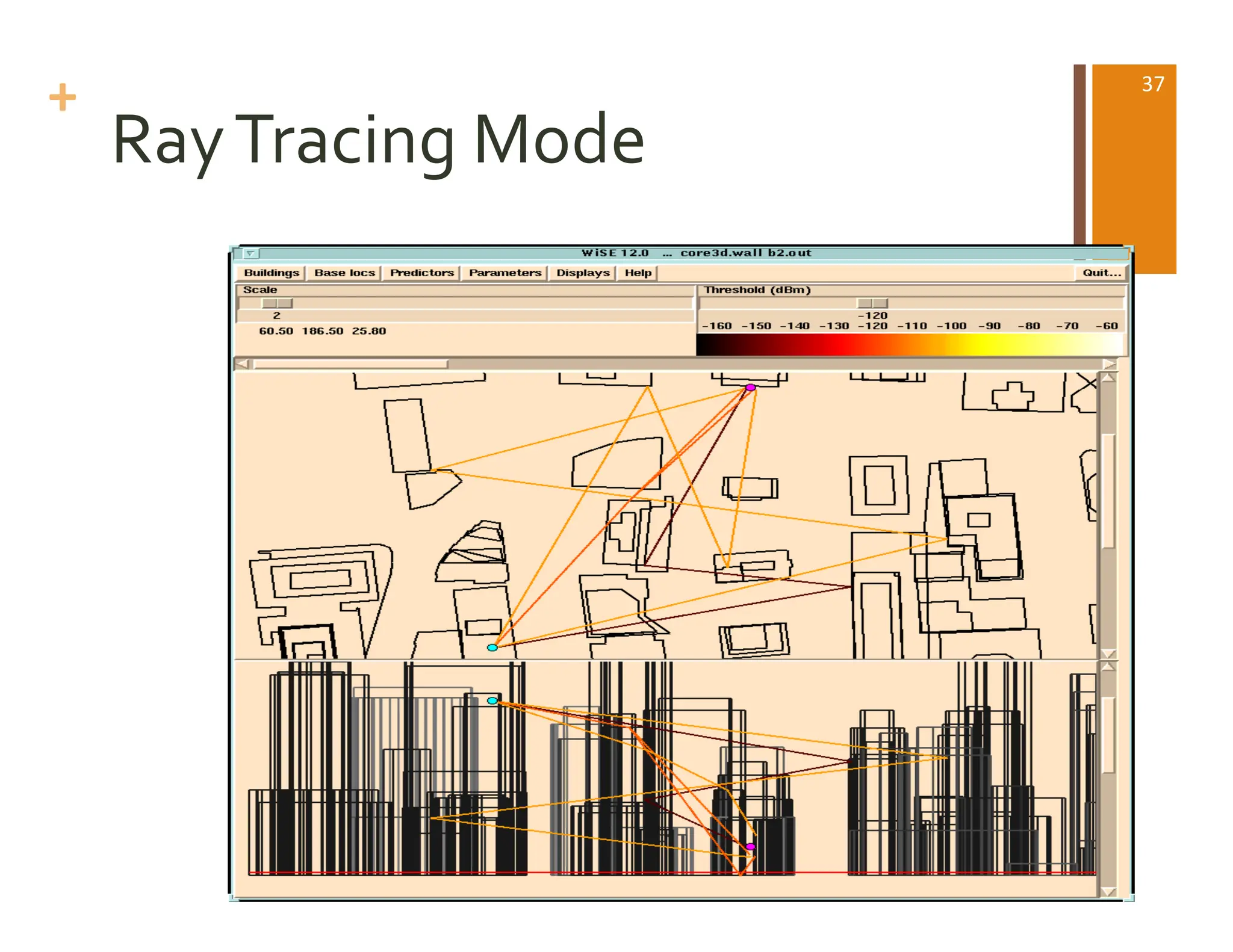This screenshot has height=952, width=1233.
Task: Click the map view scroll down arrow
Action: click(1108, 654)
